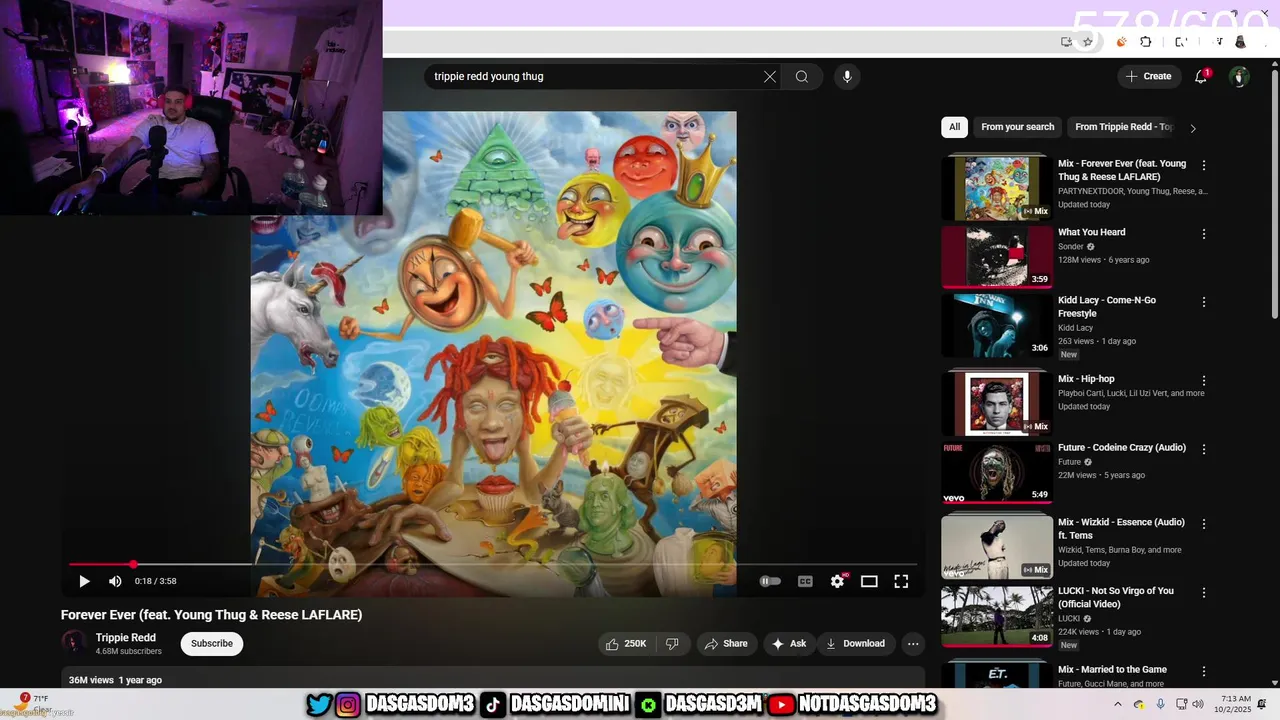Open the video settings gear
Viewport: 1280px width, 720px height.
click(x=838, y=581)
